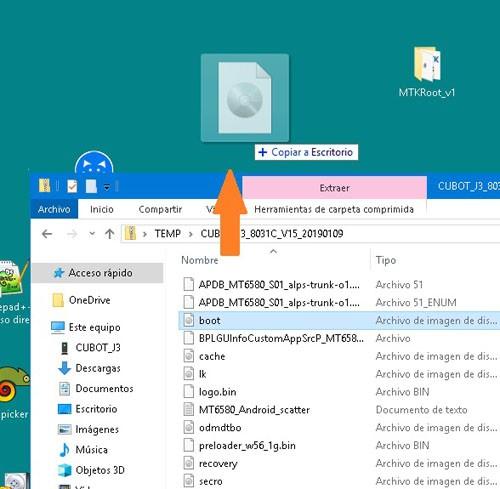Click the New folder quick access icon

point(91,186)
